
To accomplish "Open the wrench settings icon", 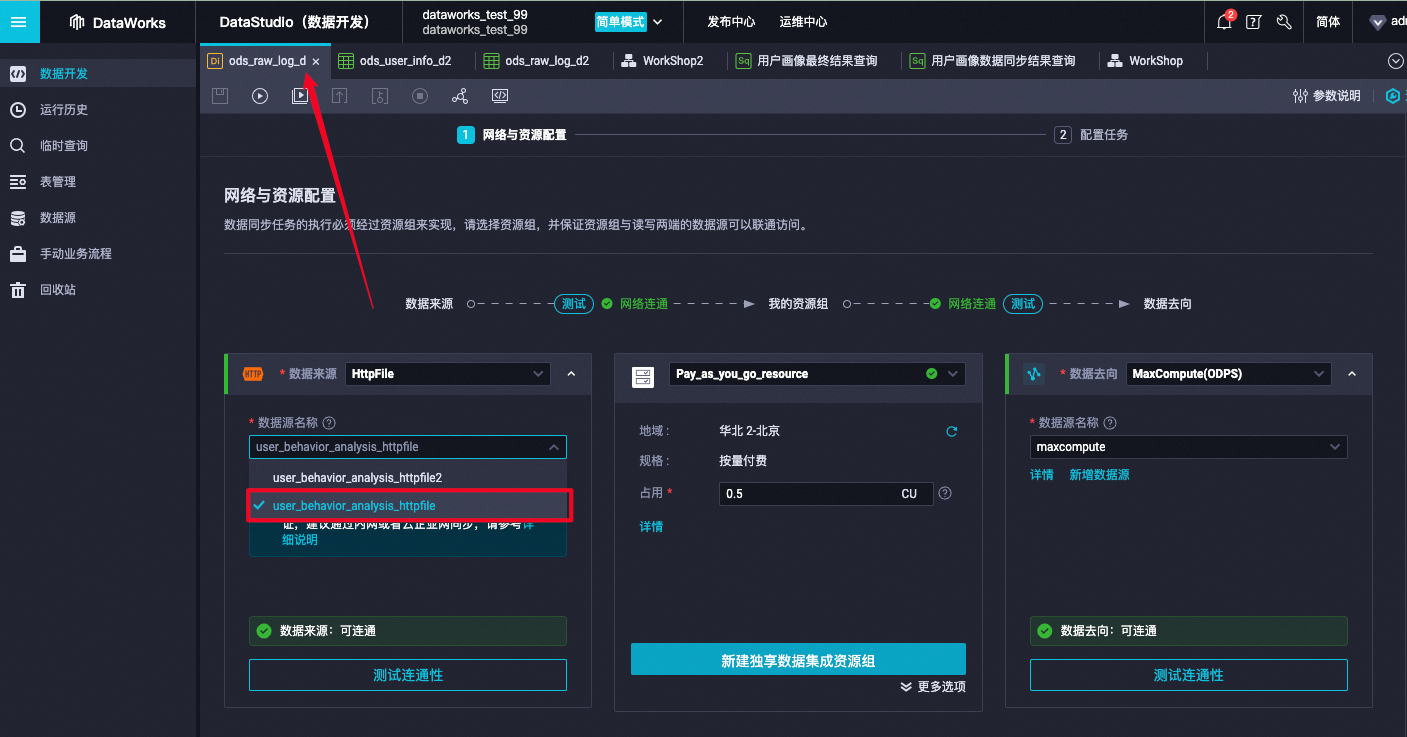I will 1284,22.
